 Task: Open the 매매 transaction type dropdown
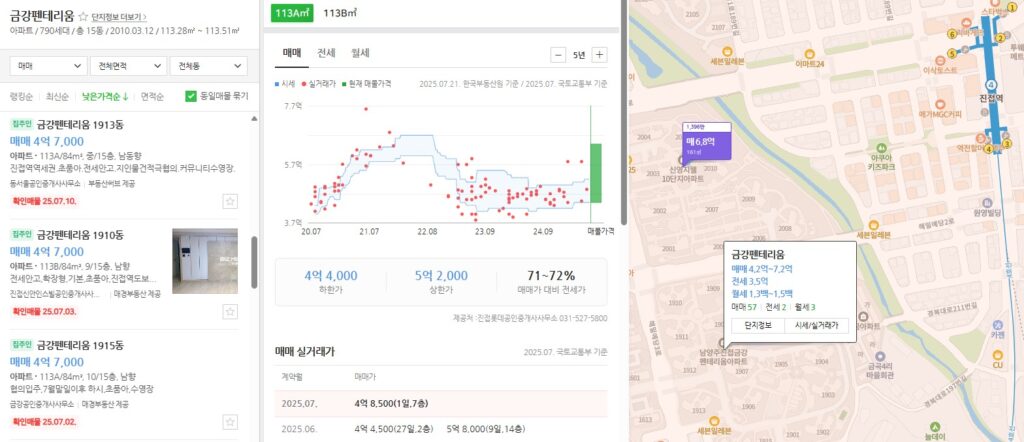(x=48, y=66)
